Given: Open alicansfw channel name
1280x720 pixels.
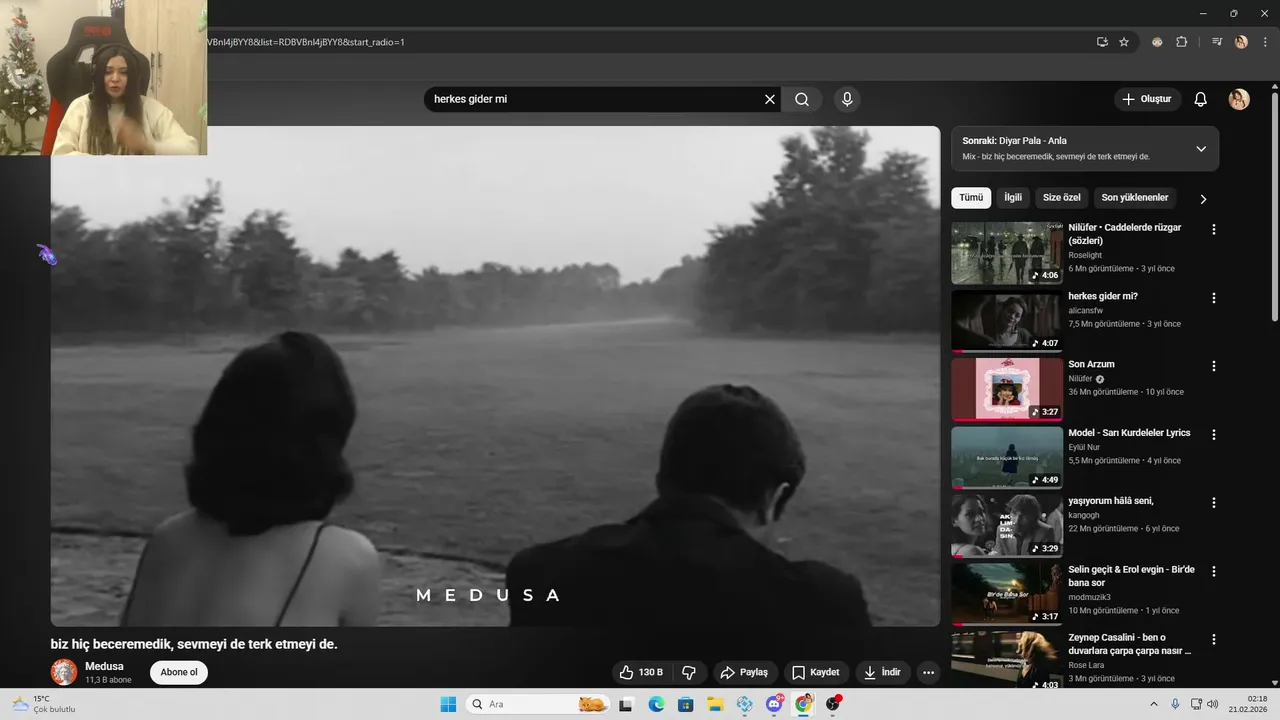Looking at the screenshot, I should tap(1087, 310).
